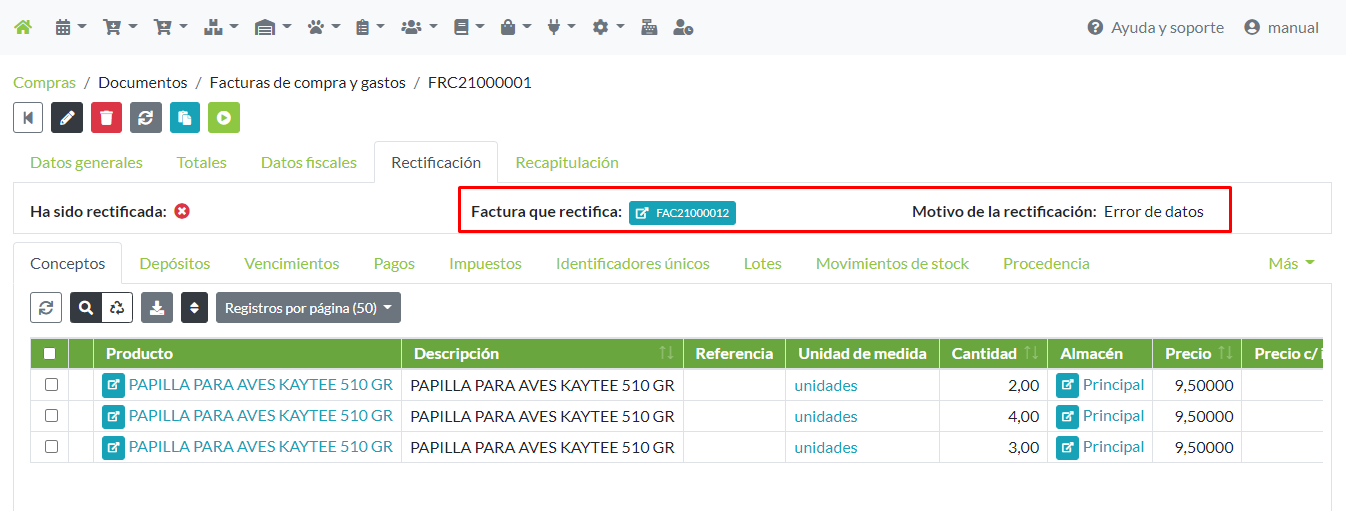Open the clipboard menu in navbar

pyautogui.click(x=370, y=28)
